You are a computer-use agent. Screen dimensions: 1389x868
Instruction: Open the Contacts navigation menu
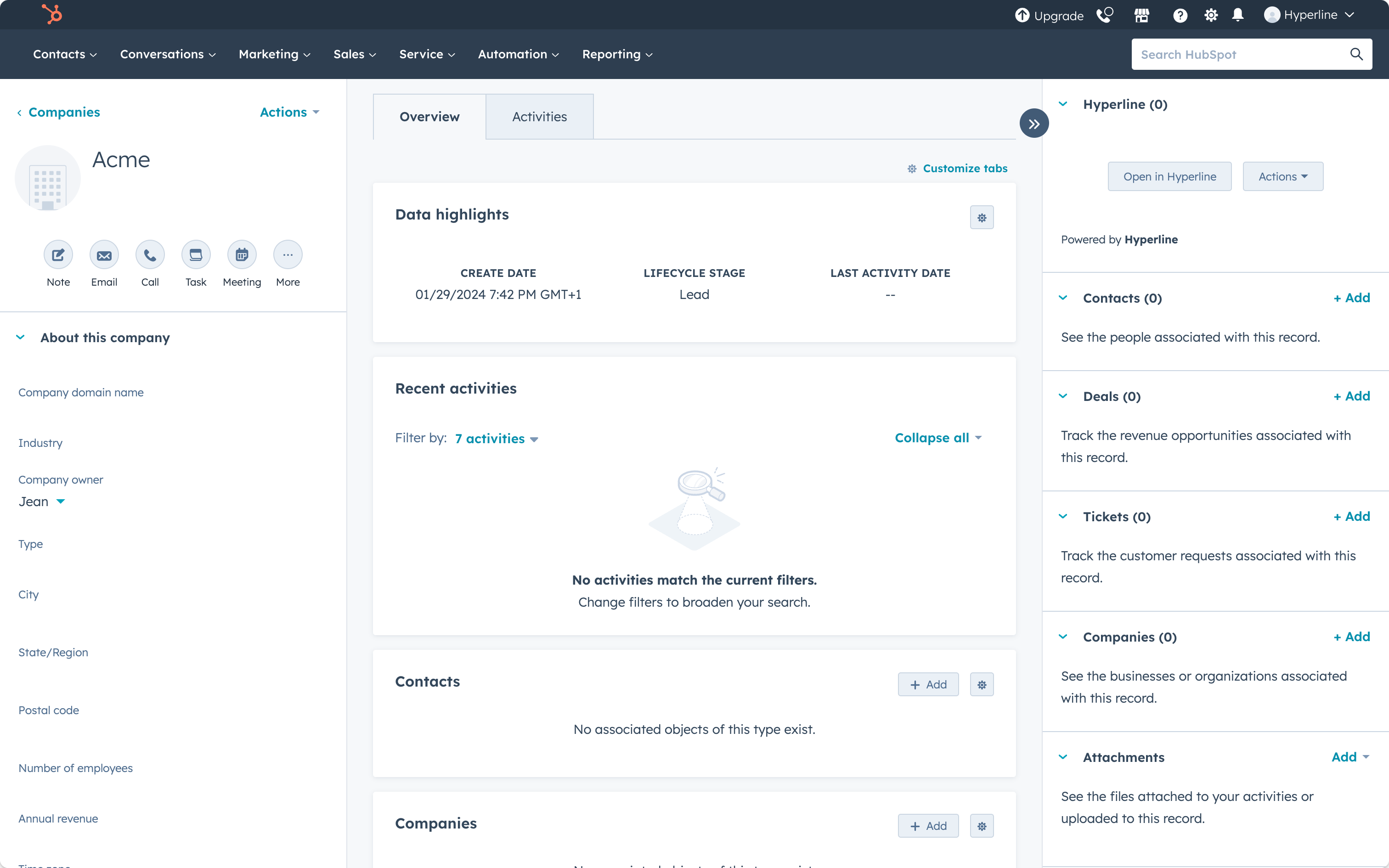pyautogui.click(x=65, y=54)
